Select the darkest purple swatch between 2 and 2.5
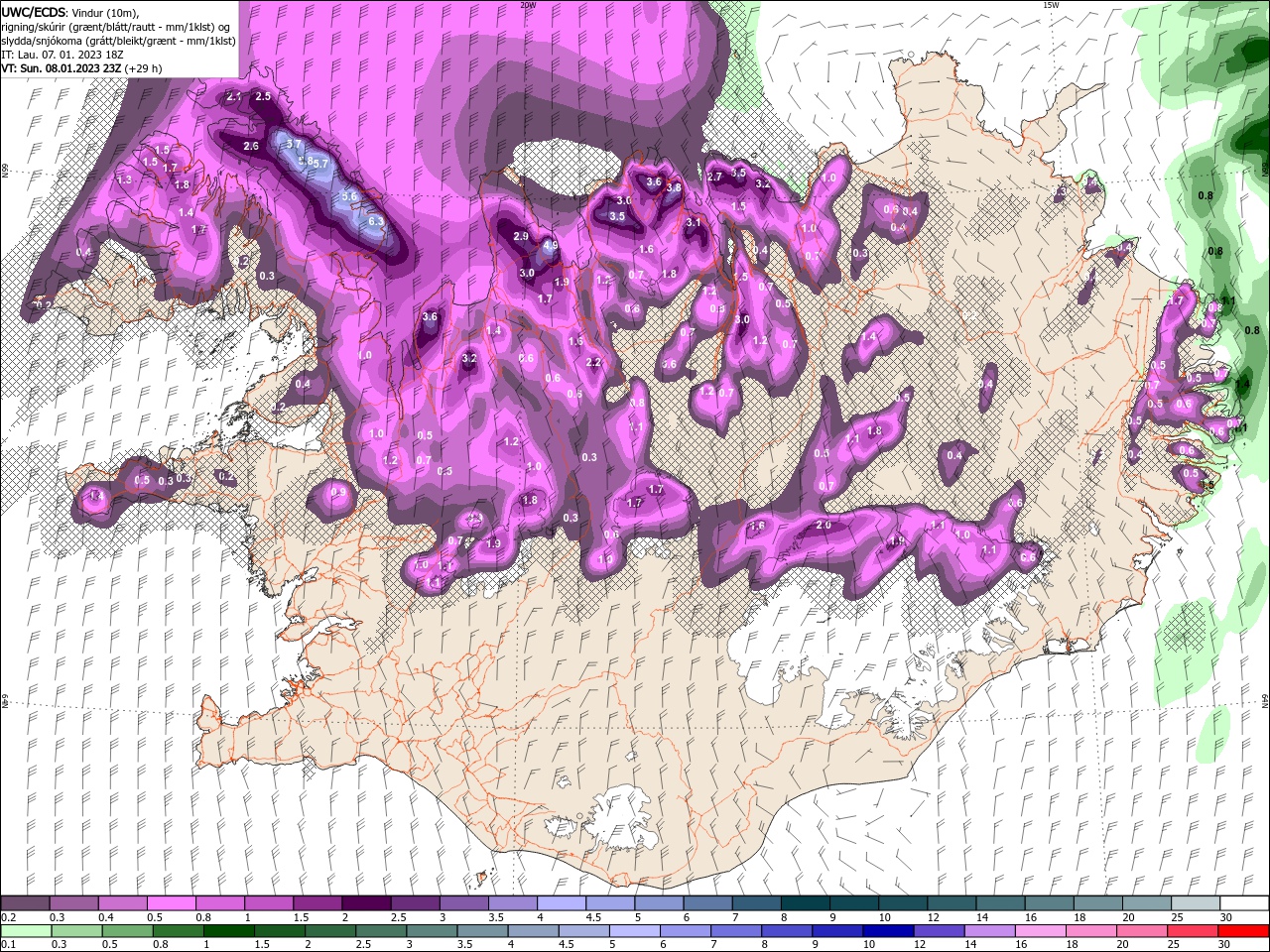Screen dimensions: 1270x952 tap(366, 903)
